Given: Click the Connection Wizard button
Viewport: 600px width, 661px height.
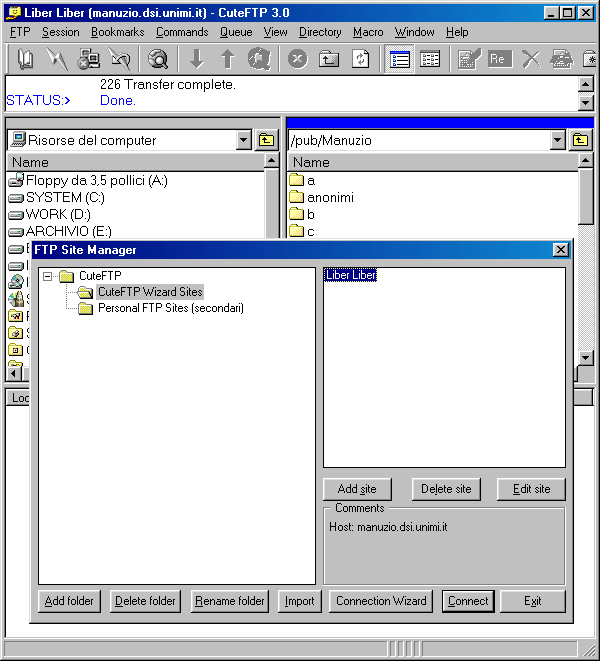Looking at the screenshot, I should pos(382,601).
